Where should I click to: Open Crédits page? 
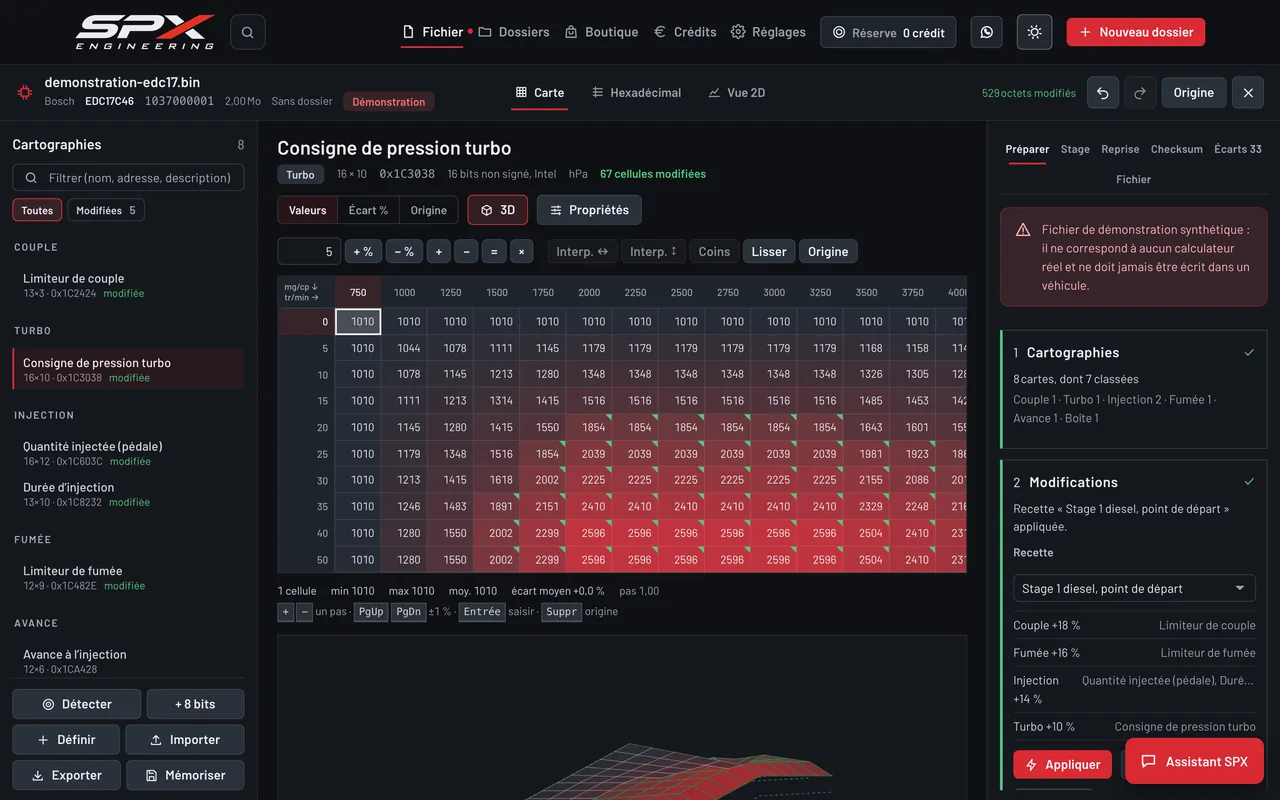pyautogui.click(x=685, y=32)
